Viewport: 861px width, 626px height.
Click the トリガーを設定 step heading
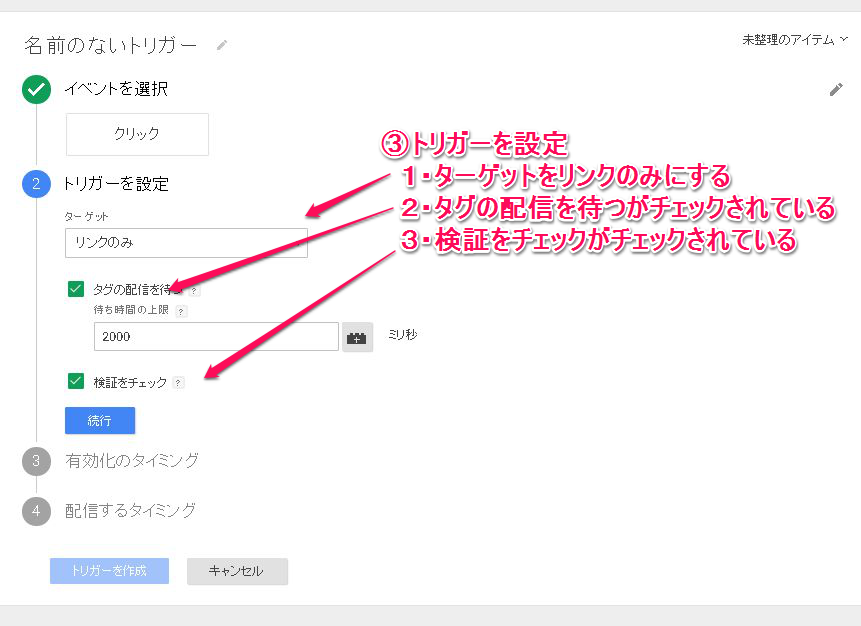[x=116, y=184]
